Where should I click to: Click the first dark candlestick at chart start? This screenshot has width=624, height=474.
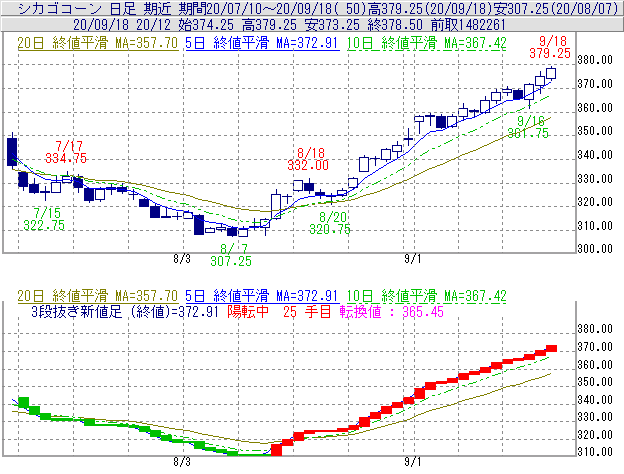coord(12,152)
